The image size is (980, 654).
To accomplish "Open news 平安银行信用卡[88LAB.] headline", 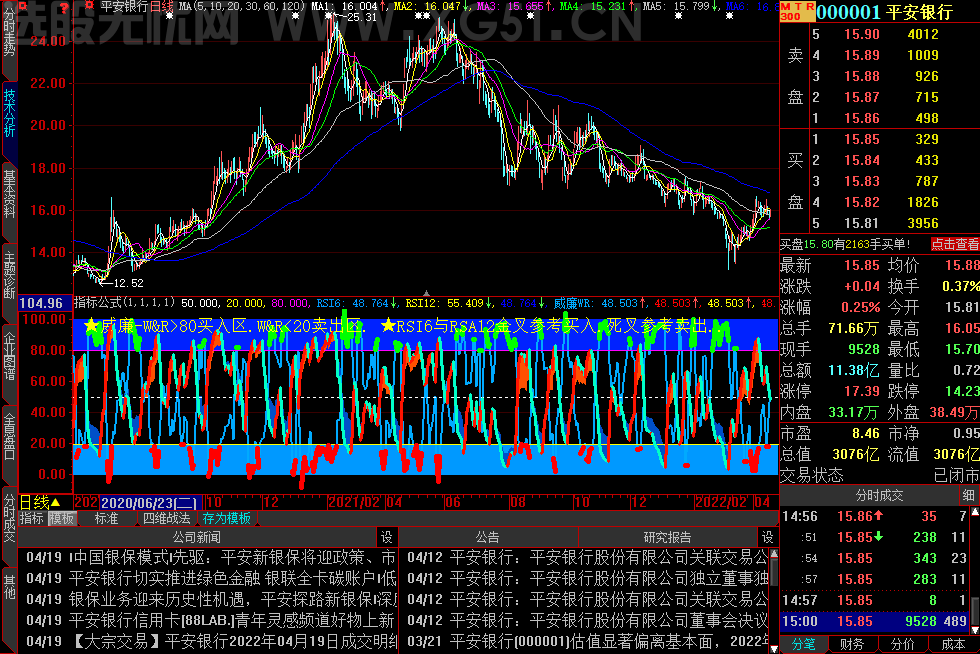I will [x=211, y=620].
